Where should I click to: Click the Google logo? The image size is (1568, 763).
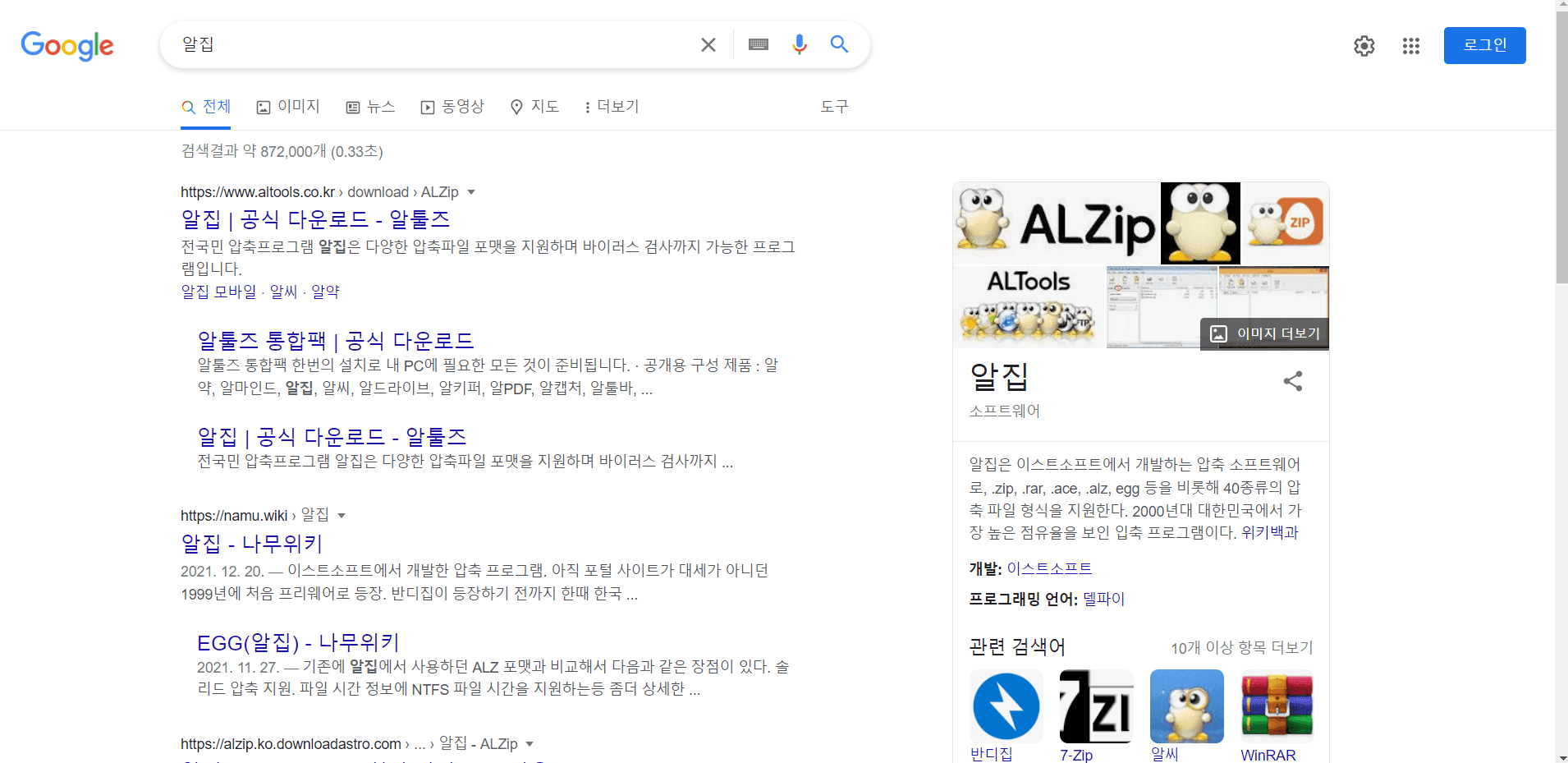67,46
